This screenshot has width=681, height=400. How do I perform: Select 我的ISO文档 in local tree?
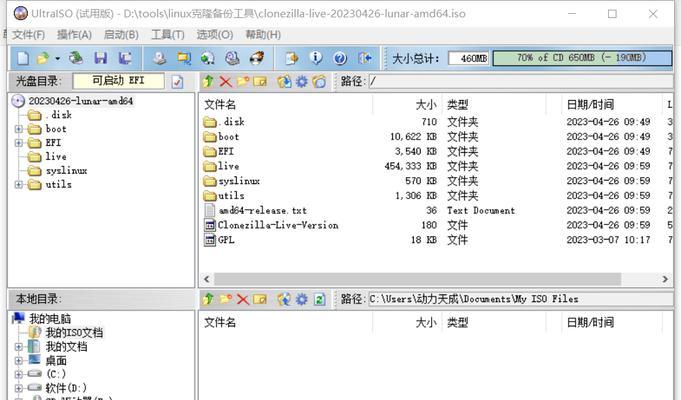[x=74, y=333]
